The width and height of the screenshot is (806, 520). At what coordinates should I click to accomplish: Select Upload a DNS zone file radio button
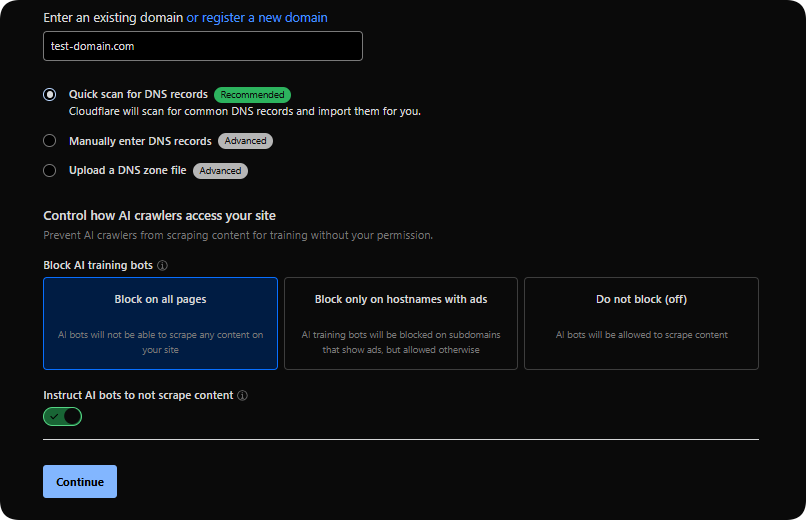(x=50, y=171)
